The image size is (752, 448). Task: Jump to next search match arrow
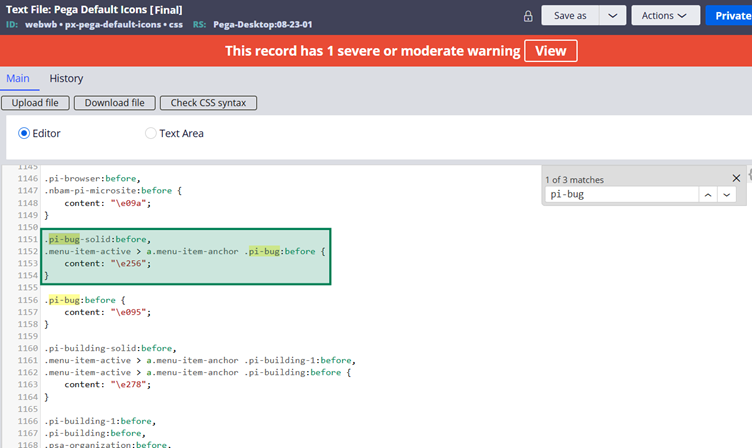pyautogui.click(x=727, y=195)
